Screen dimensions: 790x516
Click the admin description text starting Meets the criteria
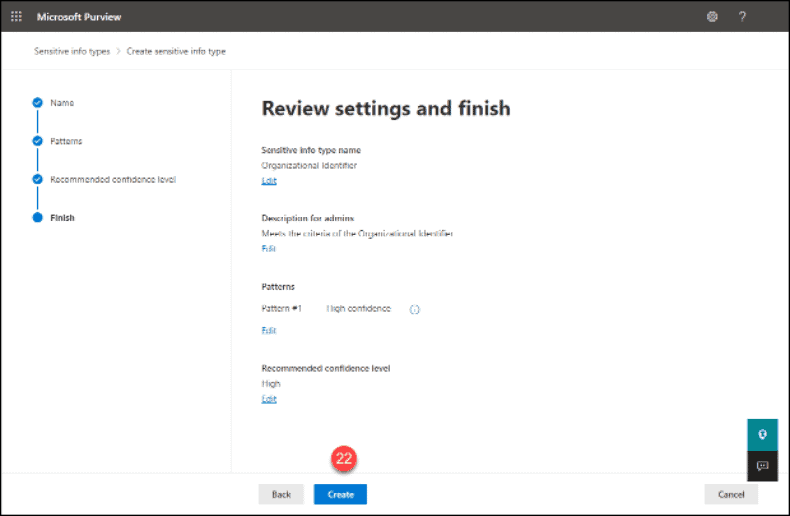tap(357, 233)
